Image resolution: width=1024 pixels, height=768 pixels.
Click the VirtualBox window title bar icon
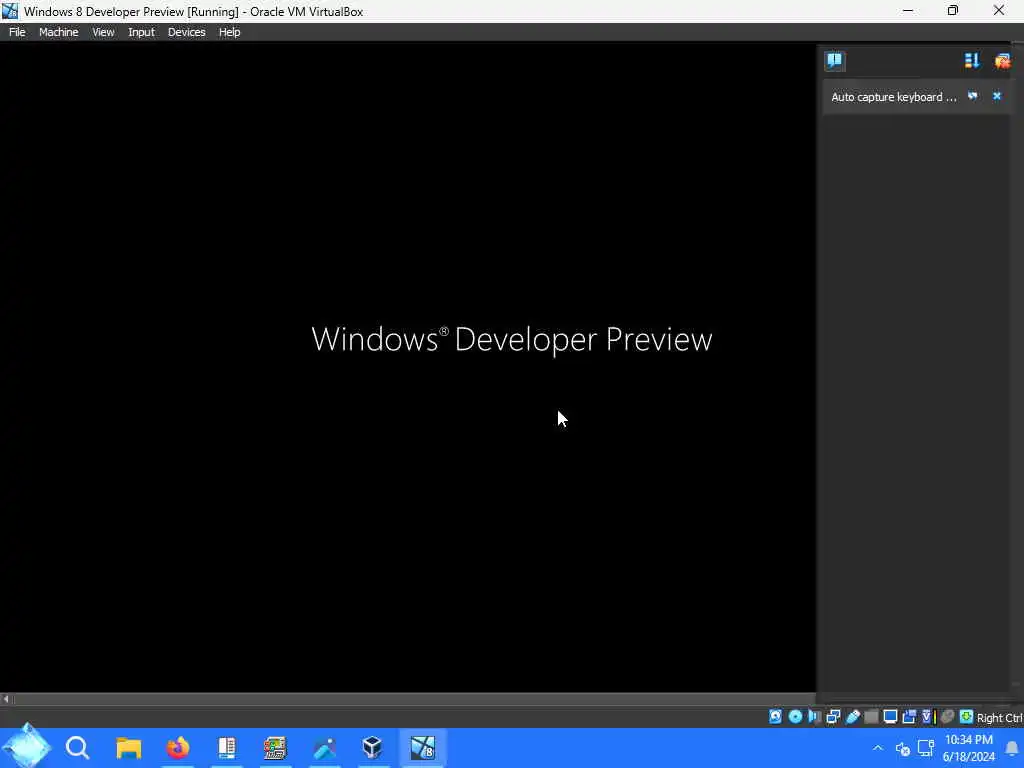[x=10, y=11]
